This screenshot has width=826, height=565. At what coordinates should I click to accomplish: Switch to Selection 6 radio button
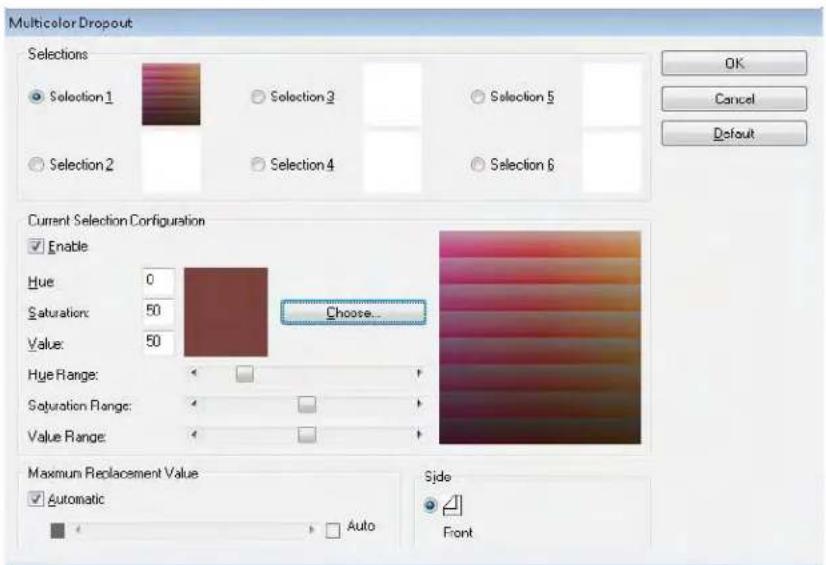[x=477, y=164]
